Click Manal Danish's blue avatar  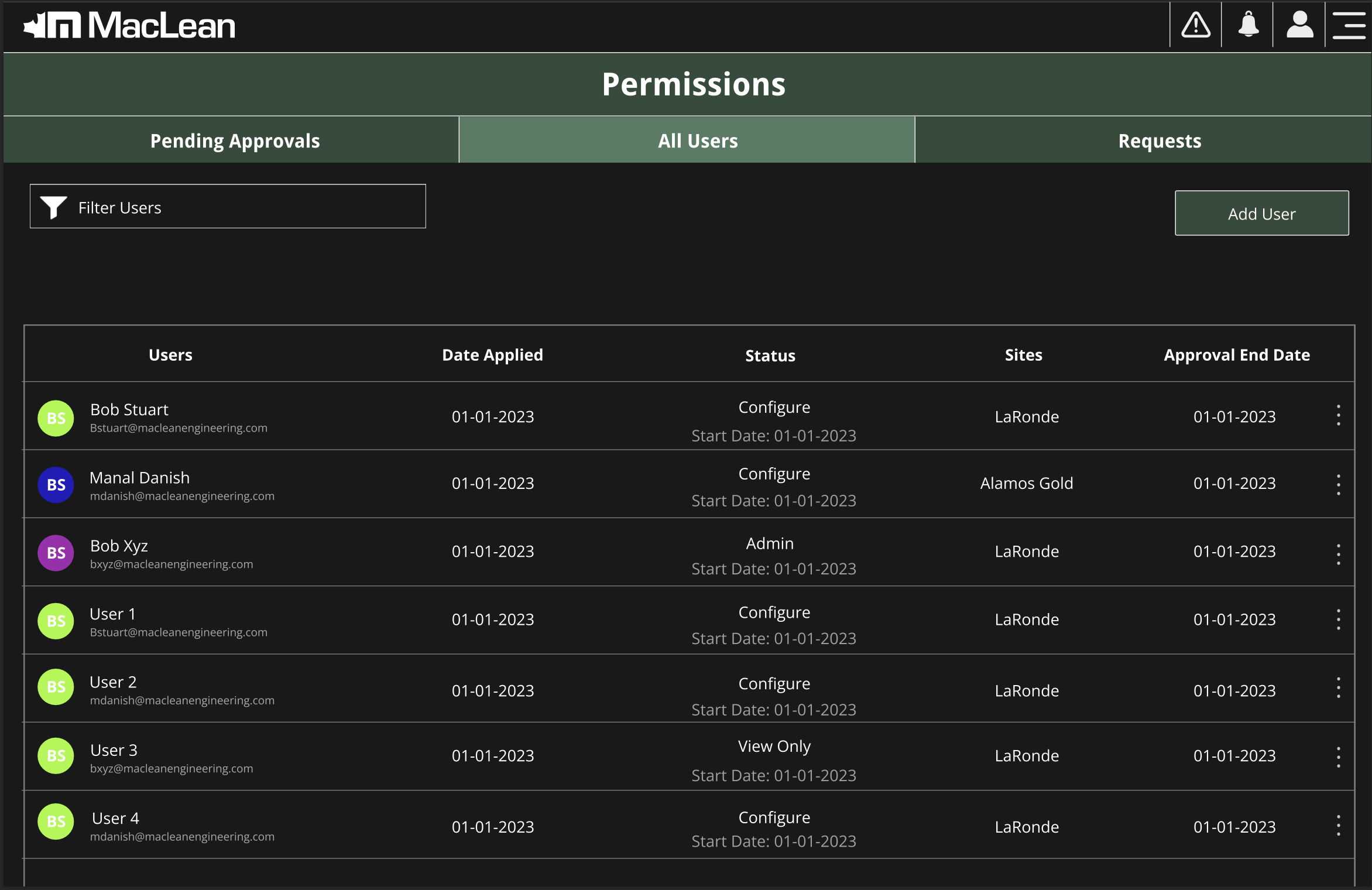coord(56,485)
